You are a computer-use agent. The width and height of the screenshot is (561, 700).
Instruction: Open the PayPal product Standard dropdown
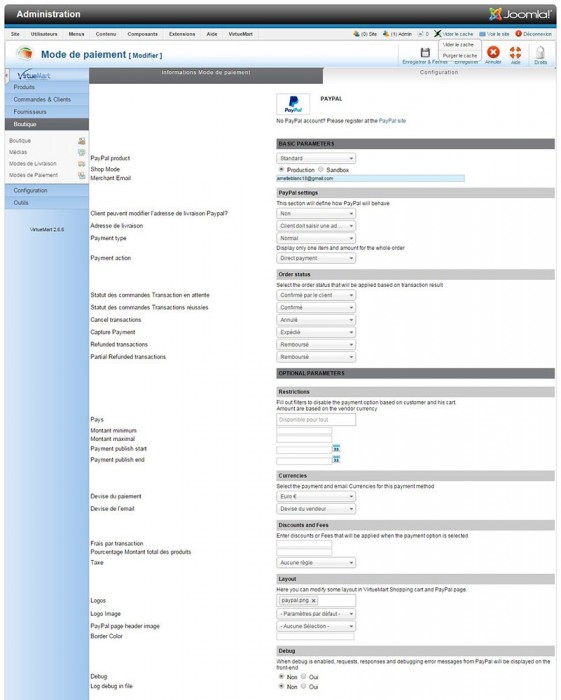(316, 158)
